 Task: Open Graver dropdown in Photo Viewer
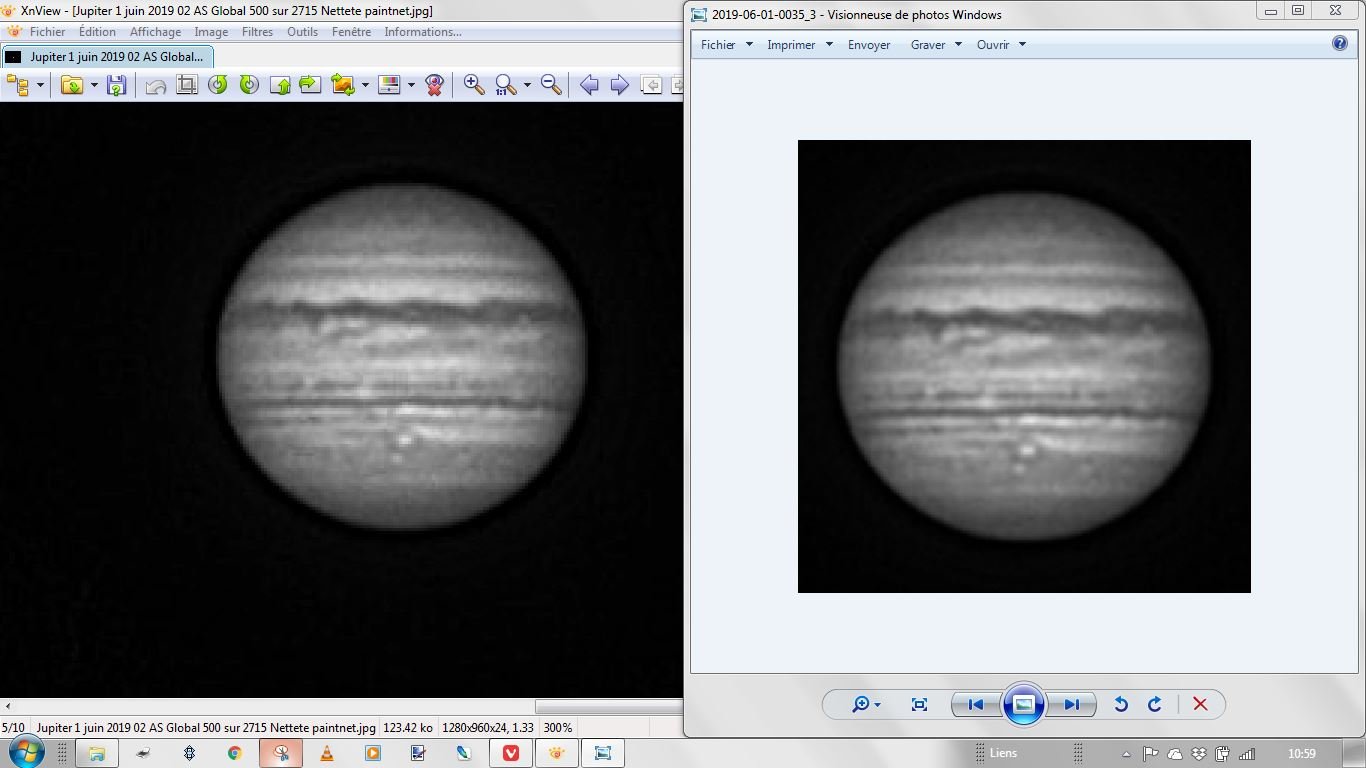936,45
